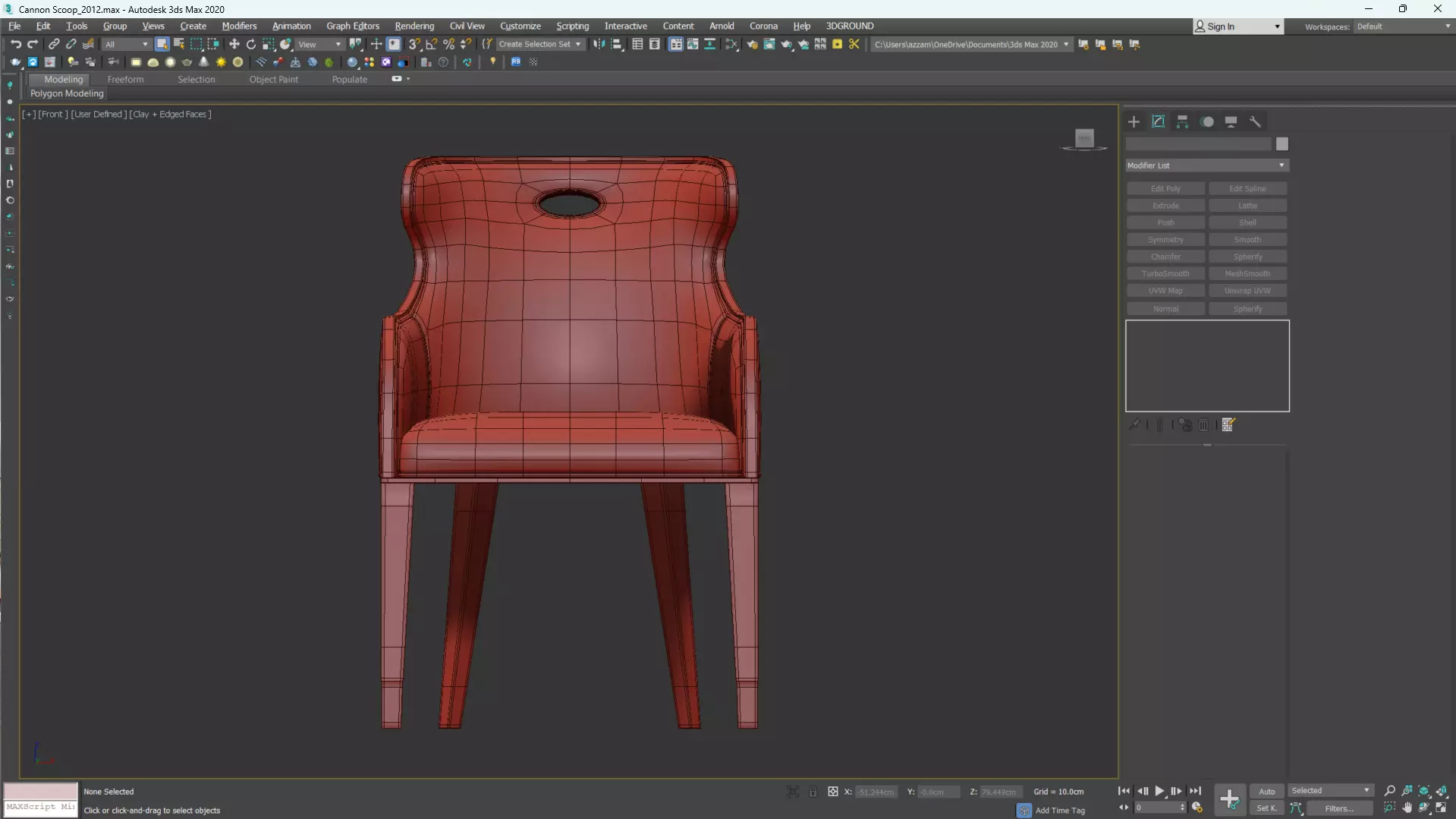Click the TurboSmooth modifier button
This screenshot has width=1456, height=819.
coord(1165,273)
